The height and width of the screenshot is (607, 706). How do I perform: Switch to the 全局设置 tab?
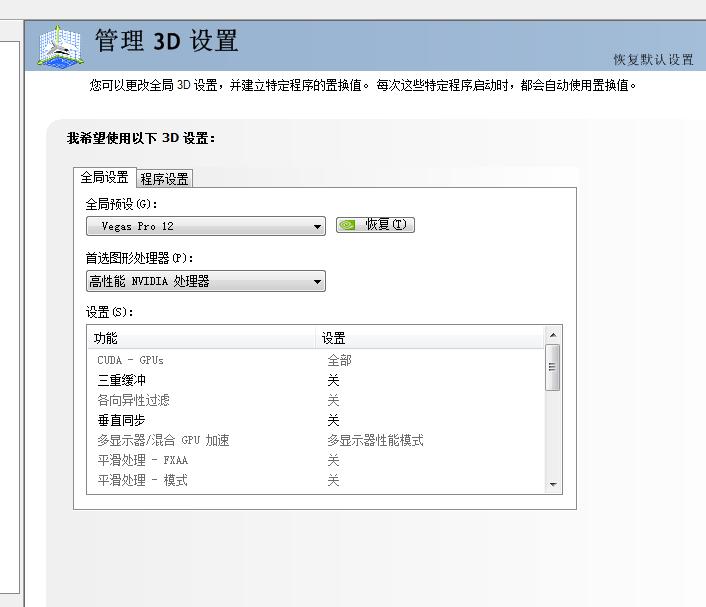tap(104, 177)
